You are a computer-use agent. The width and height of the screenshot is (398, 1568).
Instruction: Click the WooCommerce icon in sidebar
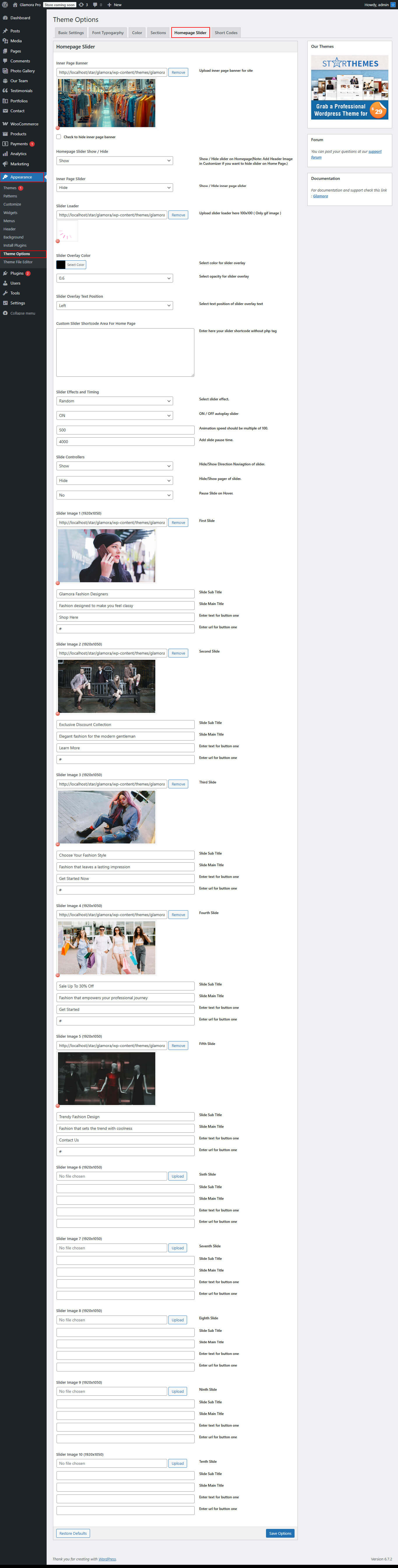(5, 124)
